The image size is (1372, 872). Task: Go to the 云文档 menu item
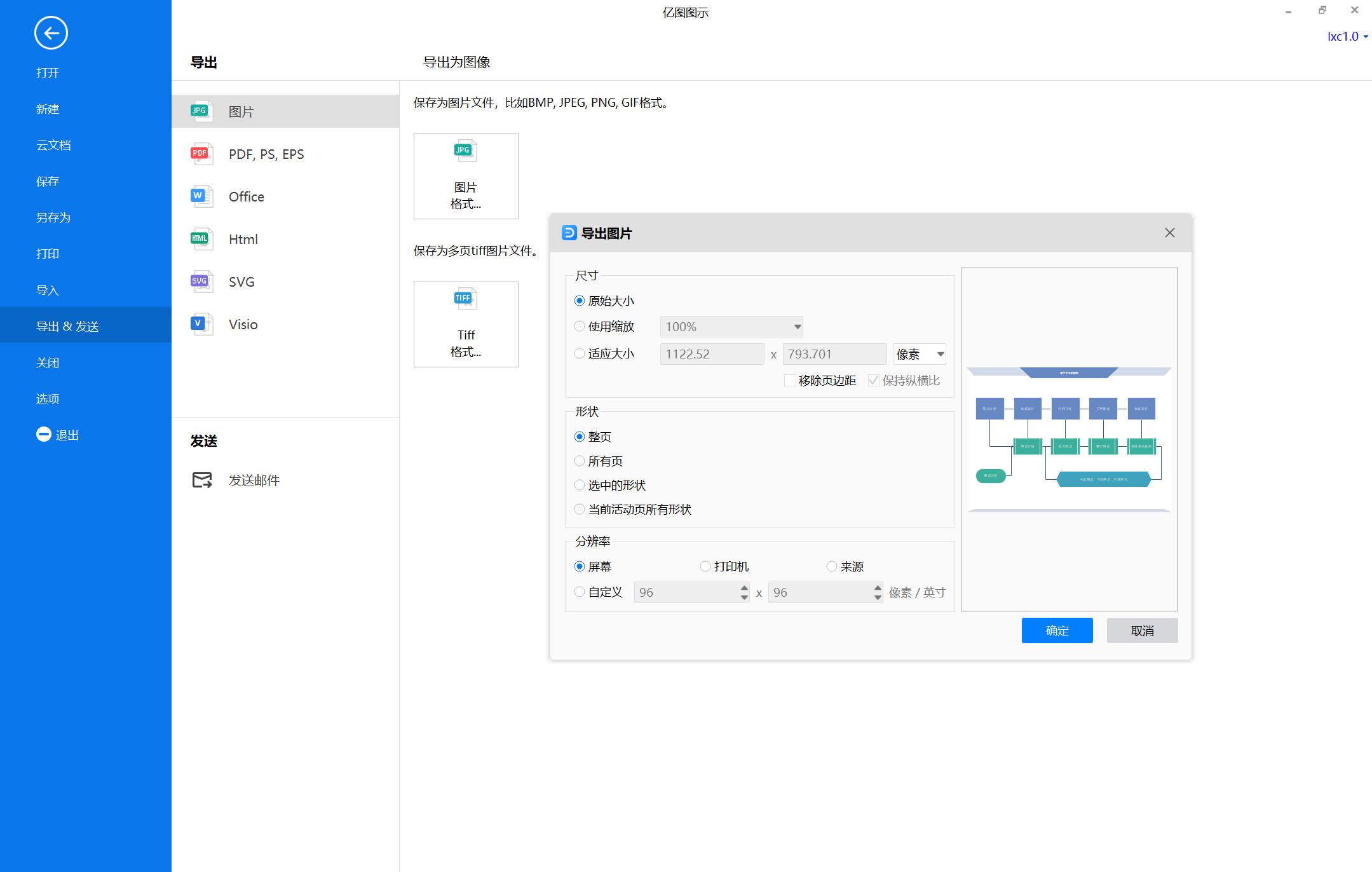click(x=53, y=145)
